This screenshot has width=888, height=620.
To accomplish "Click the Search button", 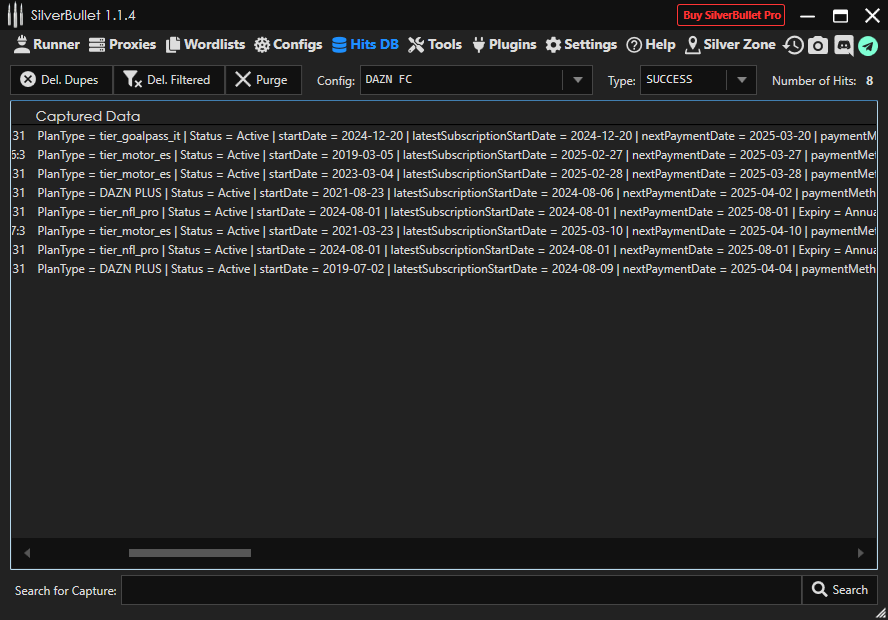I will coord(840,590).
